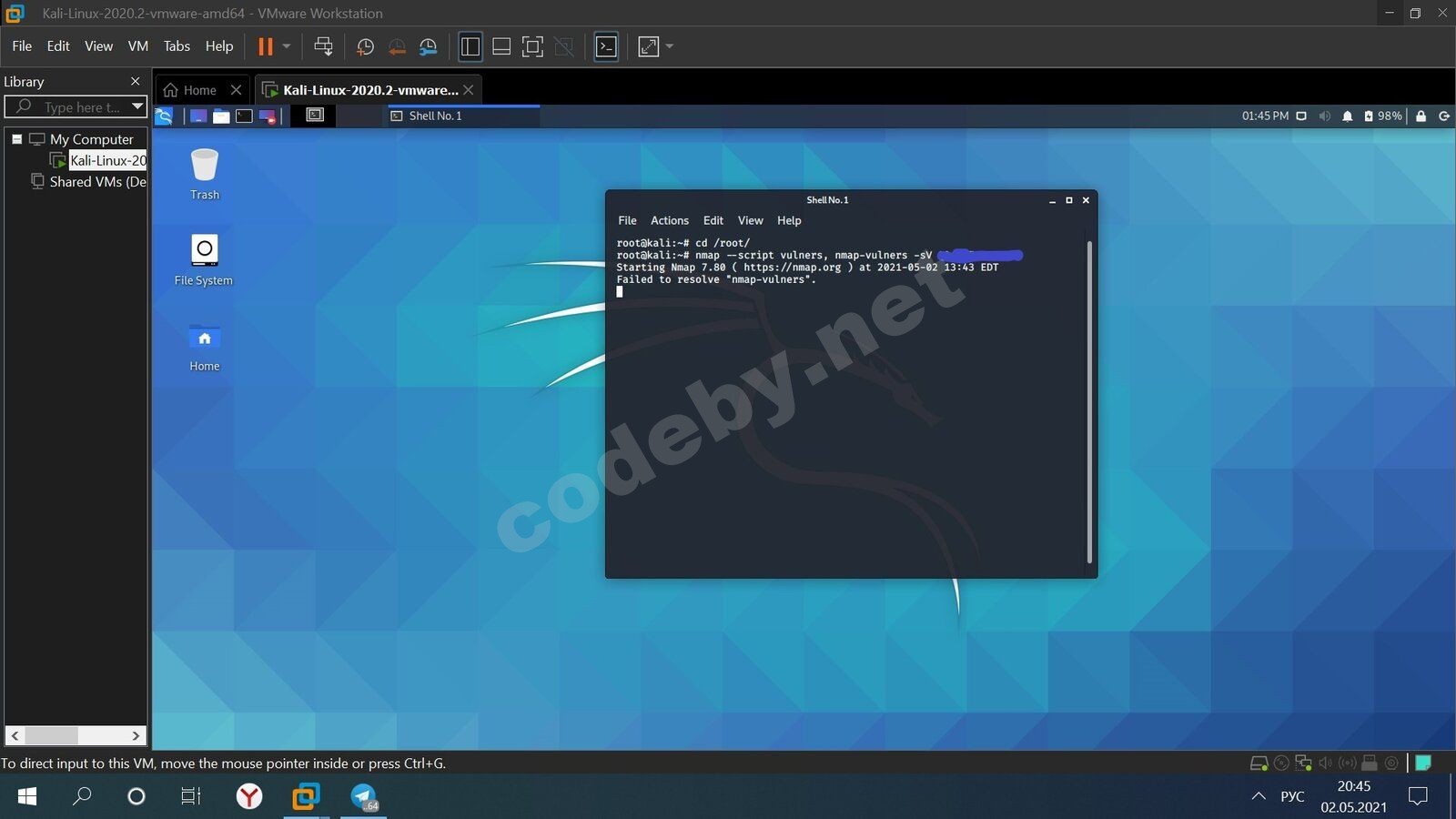Click the battery indicator showing 98%
1456x819 pixels.
[1382, 116]
